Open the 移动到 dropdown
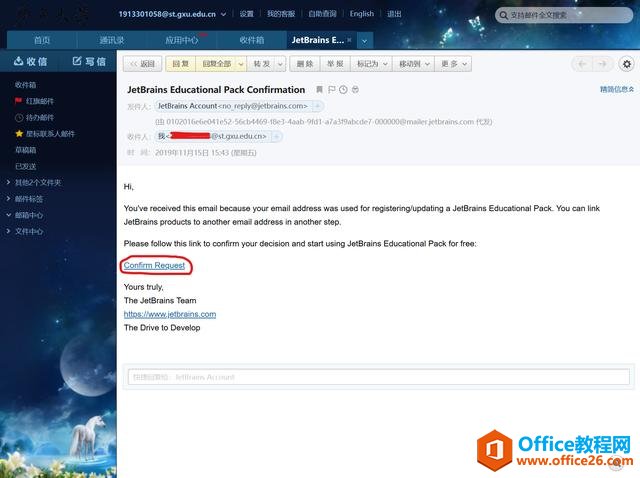 (414, 64)
